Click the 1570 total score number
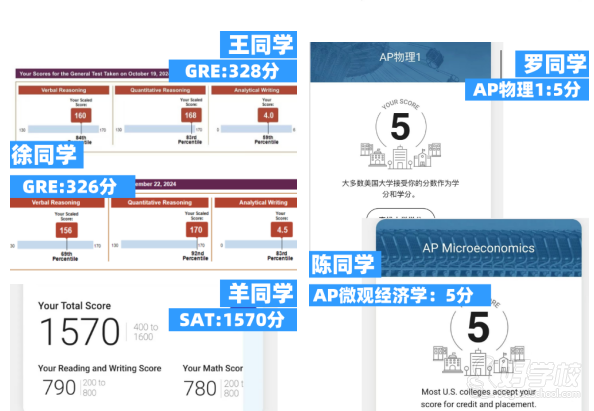Viewport: 594px width, 411px height. [80, 331]
